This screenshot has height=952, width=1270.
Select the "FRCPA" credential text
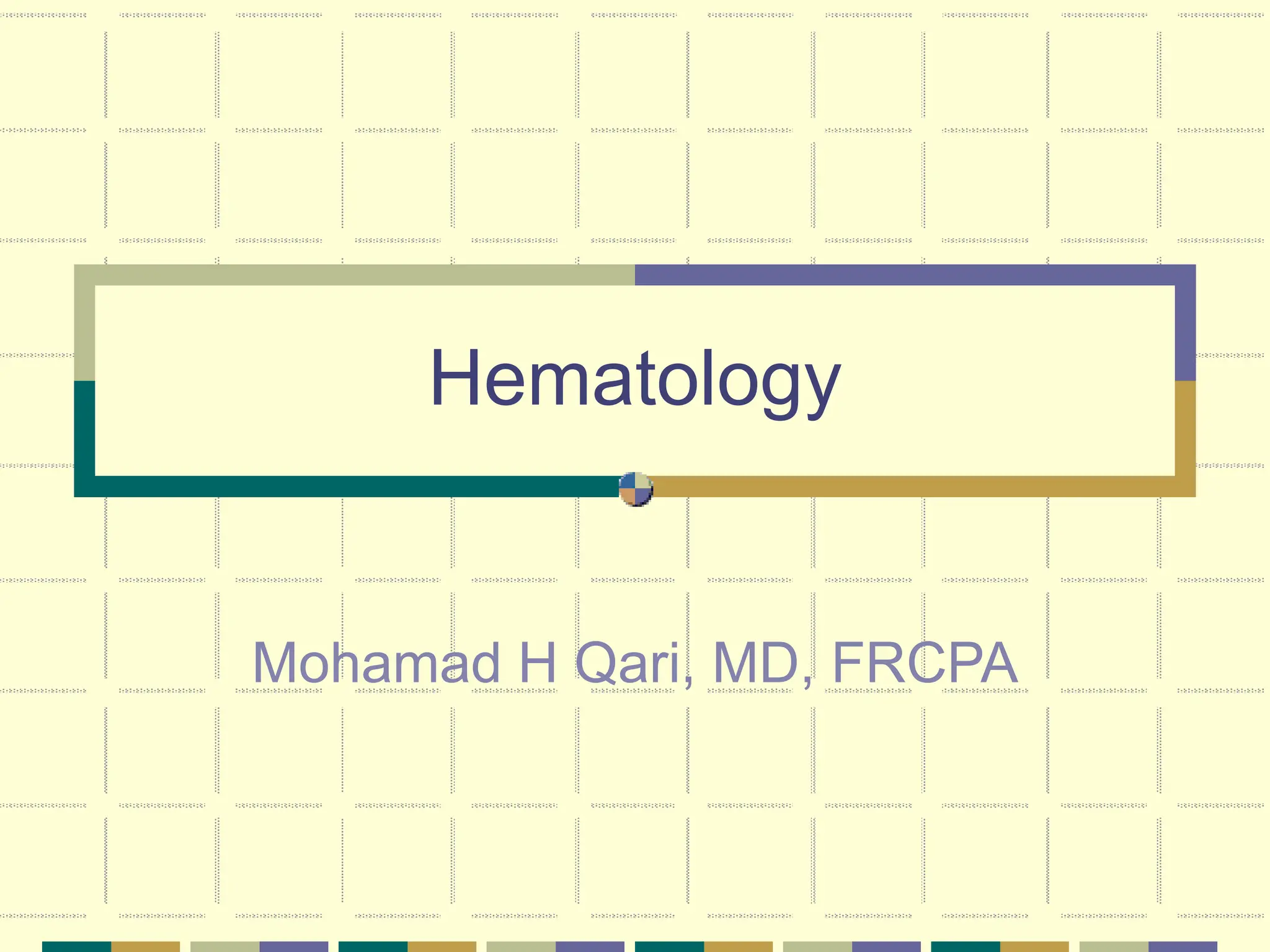click(x=924, y=663)
